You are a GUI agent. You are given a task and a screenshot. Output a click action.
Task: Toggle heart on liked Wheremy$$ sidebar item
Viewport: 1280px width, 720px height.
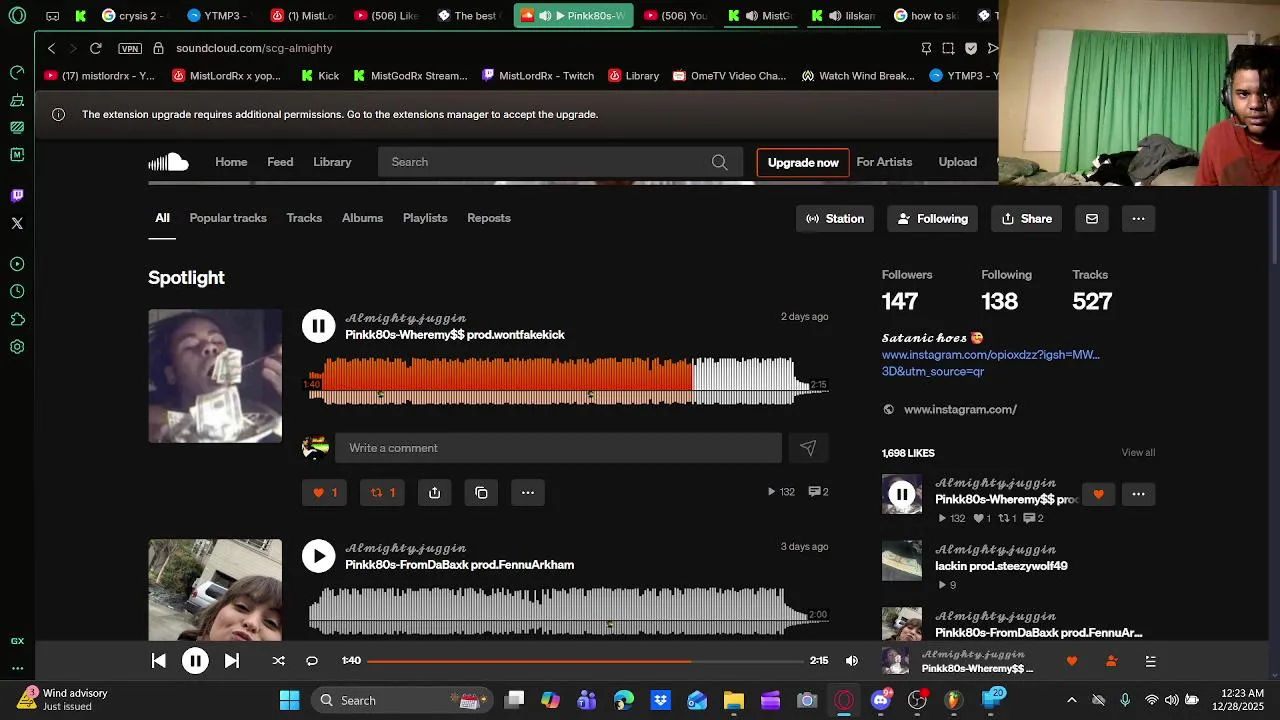pyautogui.click(x=1098, y=494)
